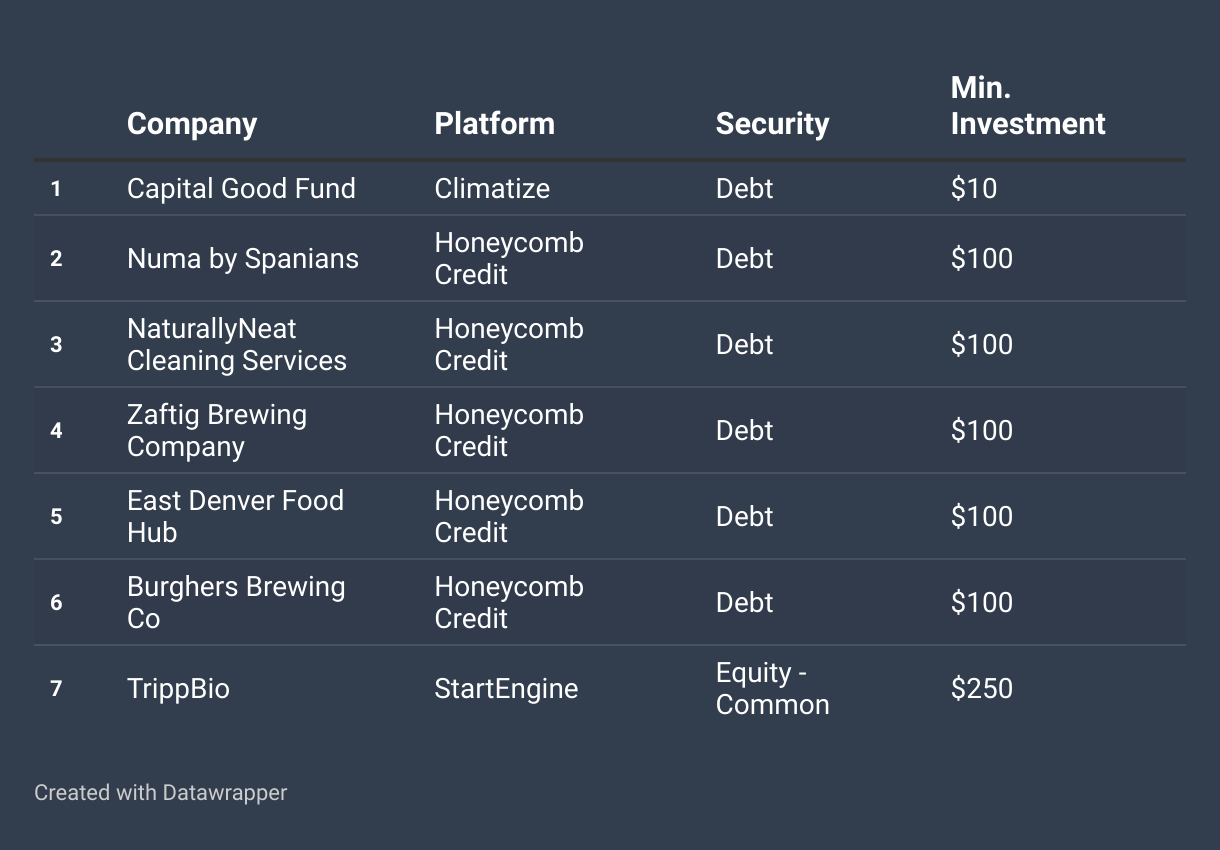Select the Zaftig Brewing Company cell

[217, 431]
